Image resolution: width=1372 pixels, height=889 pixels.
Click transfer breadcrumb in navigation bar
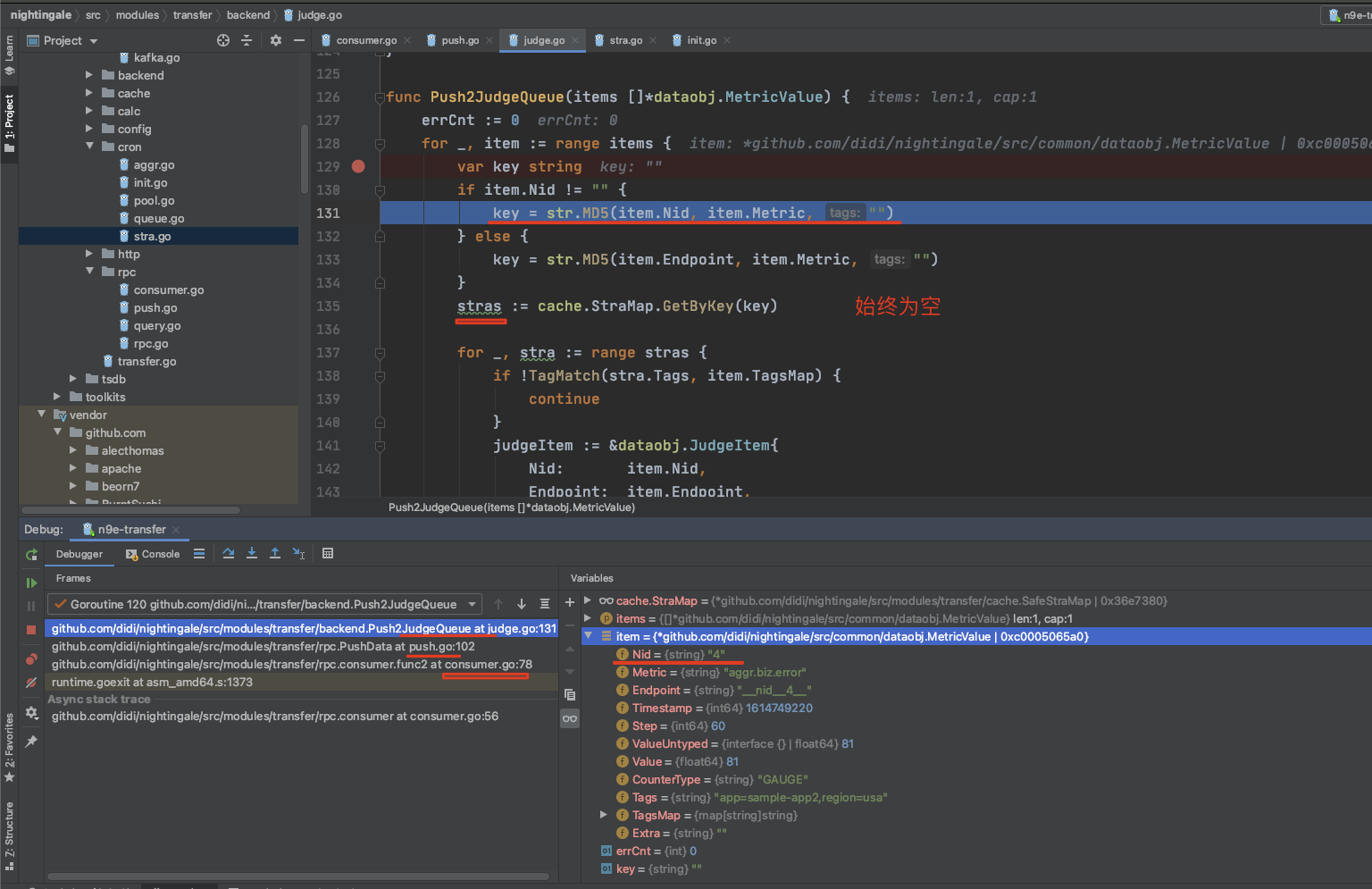click(193, 15)
